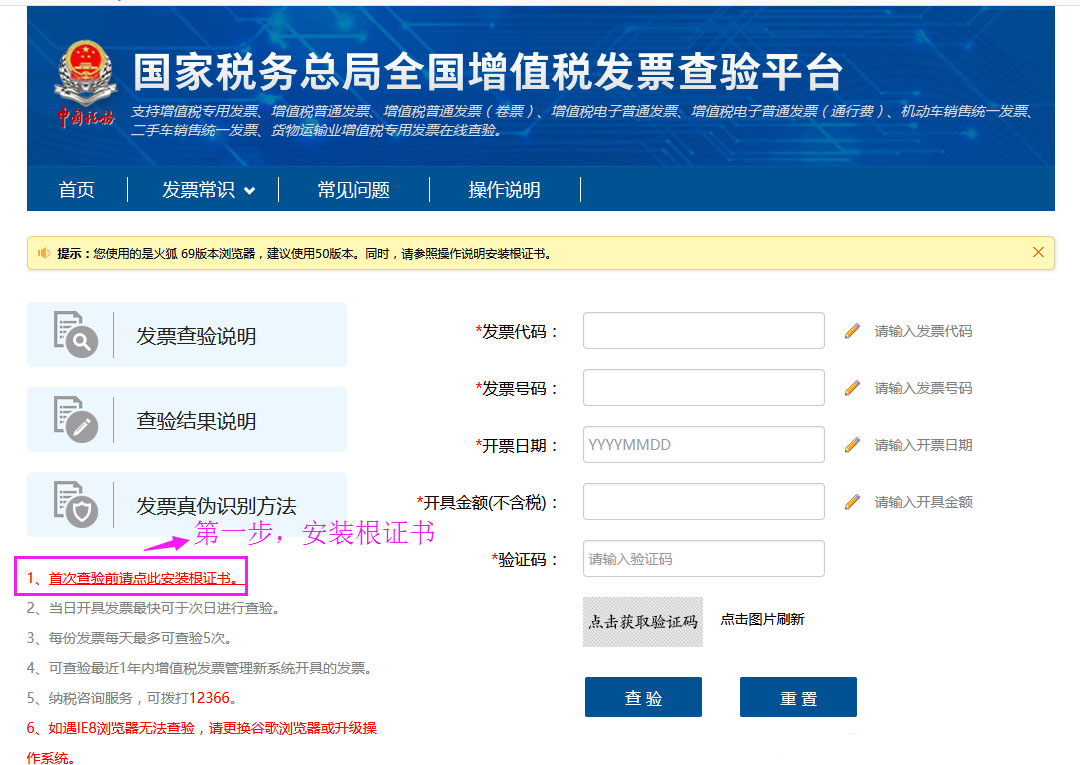Click the pencil icon beside 发票号码 field
This screenshot has height=765, width=1080.
pyautogui.click(x=852, y=388)
